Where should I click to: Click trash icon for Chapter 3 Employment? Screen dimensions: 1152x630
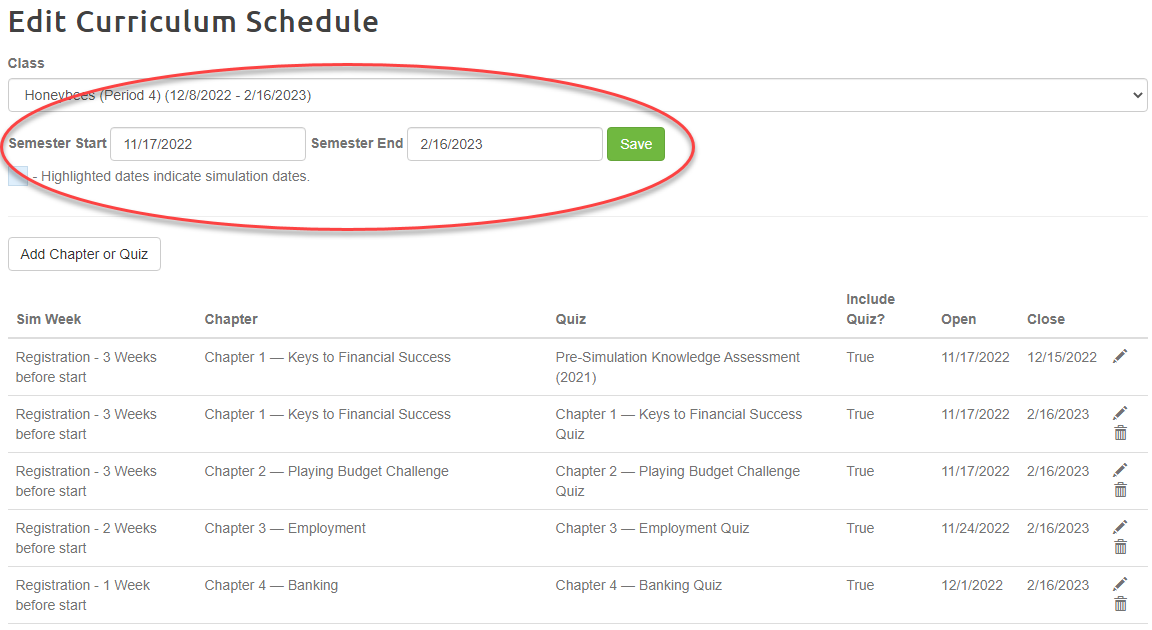pos(1120,547)
